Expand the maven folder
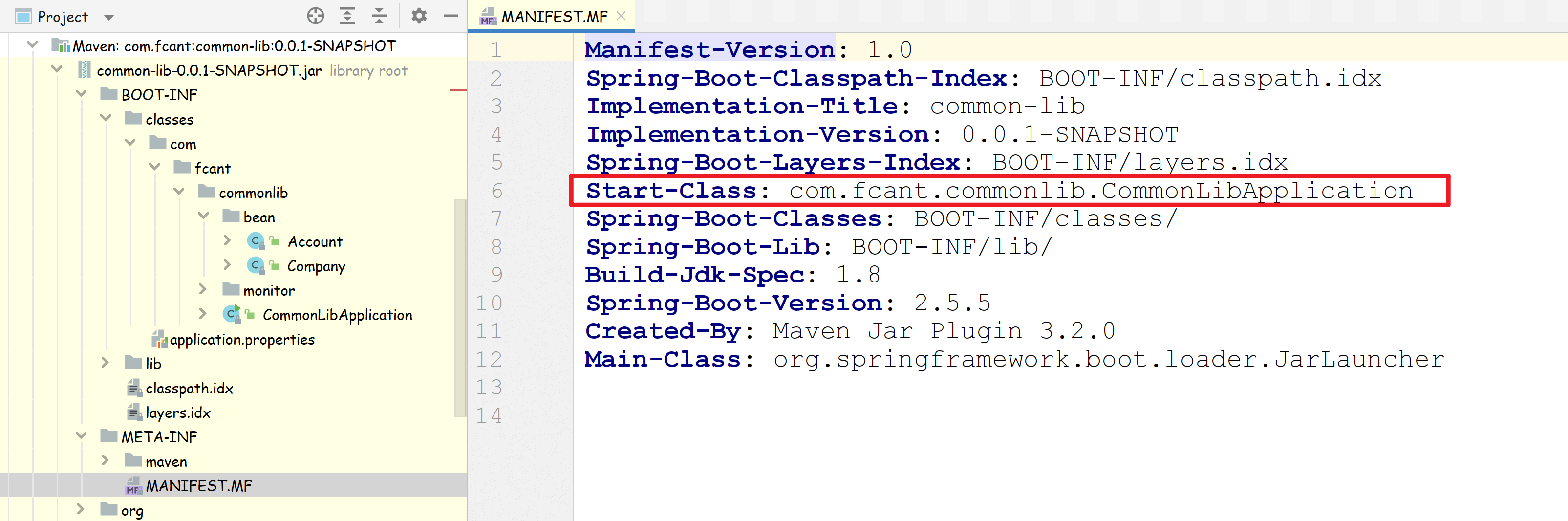1568x521 pixels. [106, 460]
